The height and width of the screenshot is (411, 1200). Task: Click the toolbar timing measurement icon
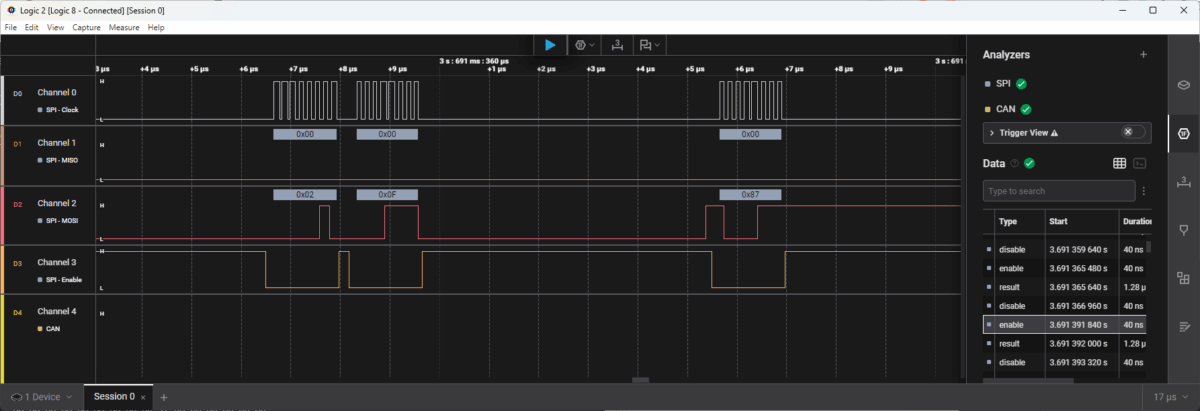click(x=617, y=45)
